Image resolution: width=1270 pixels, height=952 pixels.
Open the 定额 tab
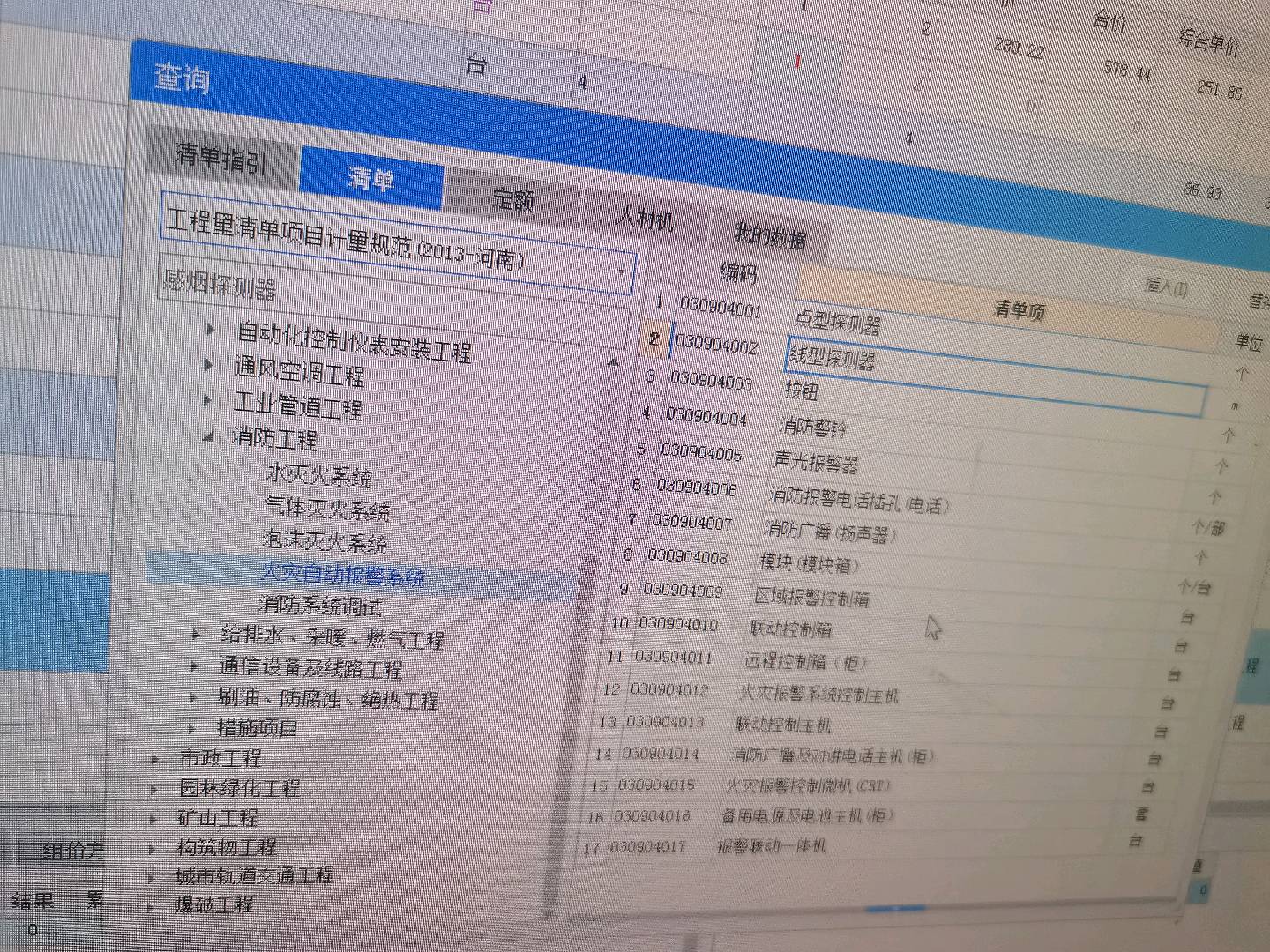tap(512, 199)
